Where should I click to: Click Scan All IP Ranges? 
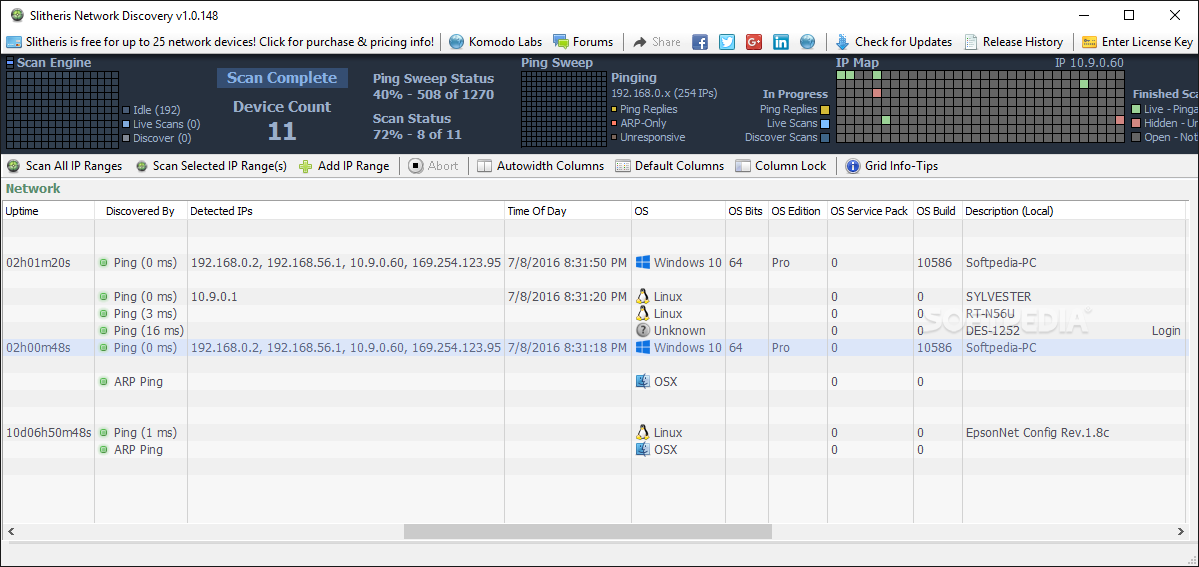coord(64,166)
